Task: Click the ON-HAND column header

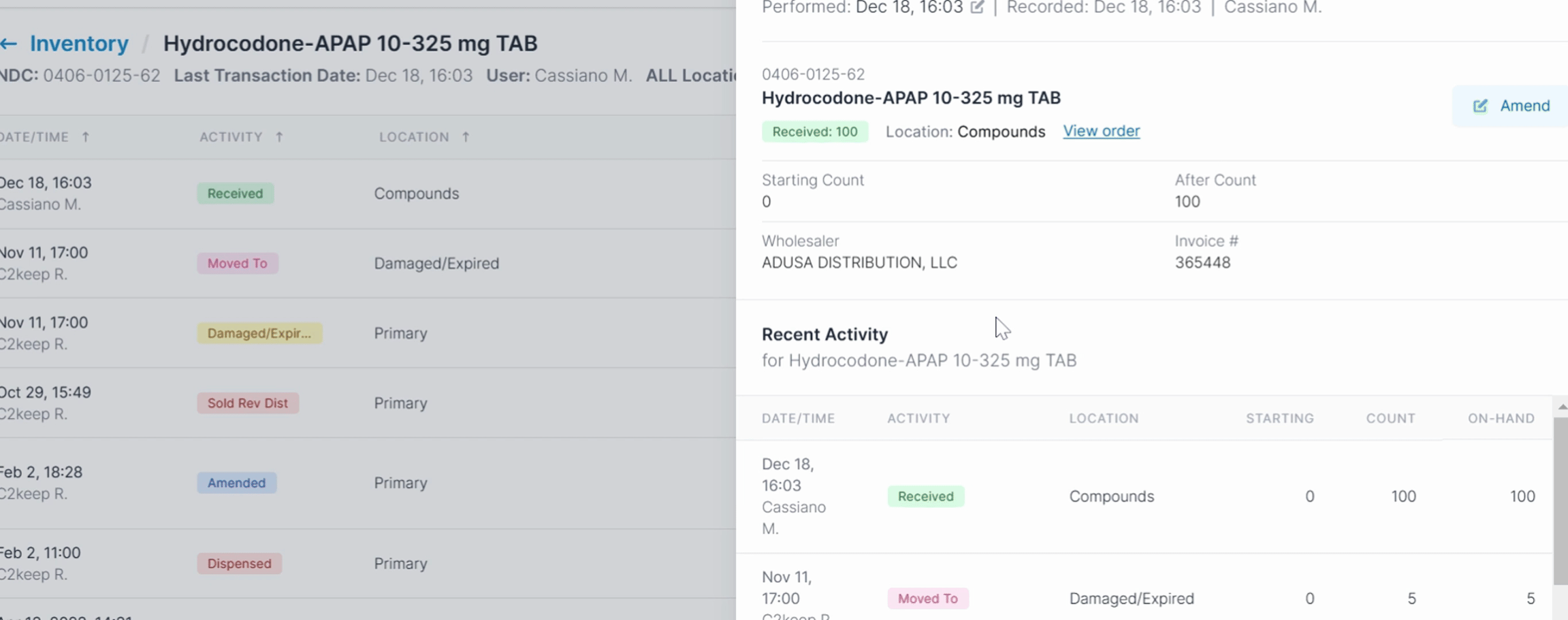Action: (x=1501, y=418)
